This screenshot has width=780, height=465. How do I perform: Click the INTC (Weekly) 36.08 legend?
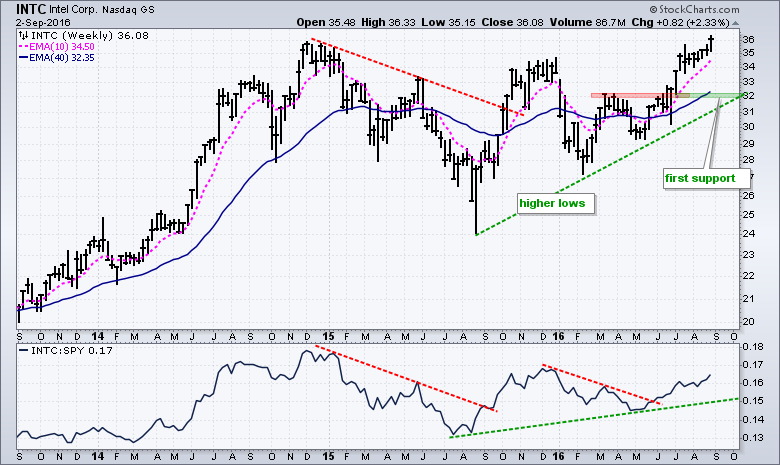pos(90,36)
